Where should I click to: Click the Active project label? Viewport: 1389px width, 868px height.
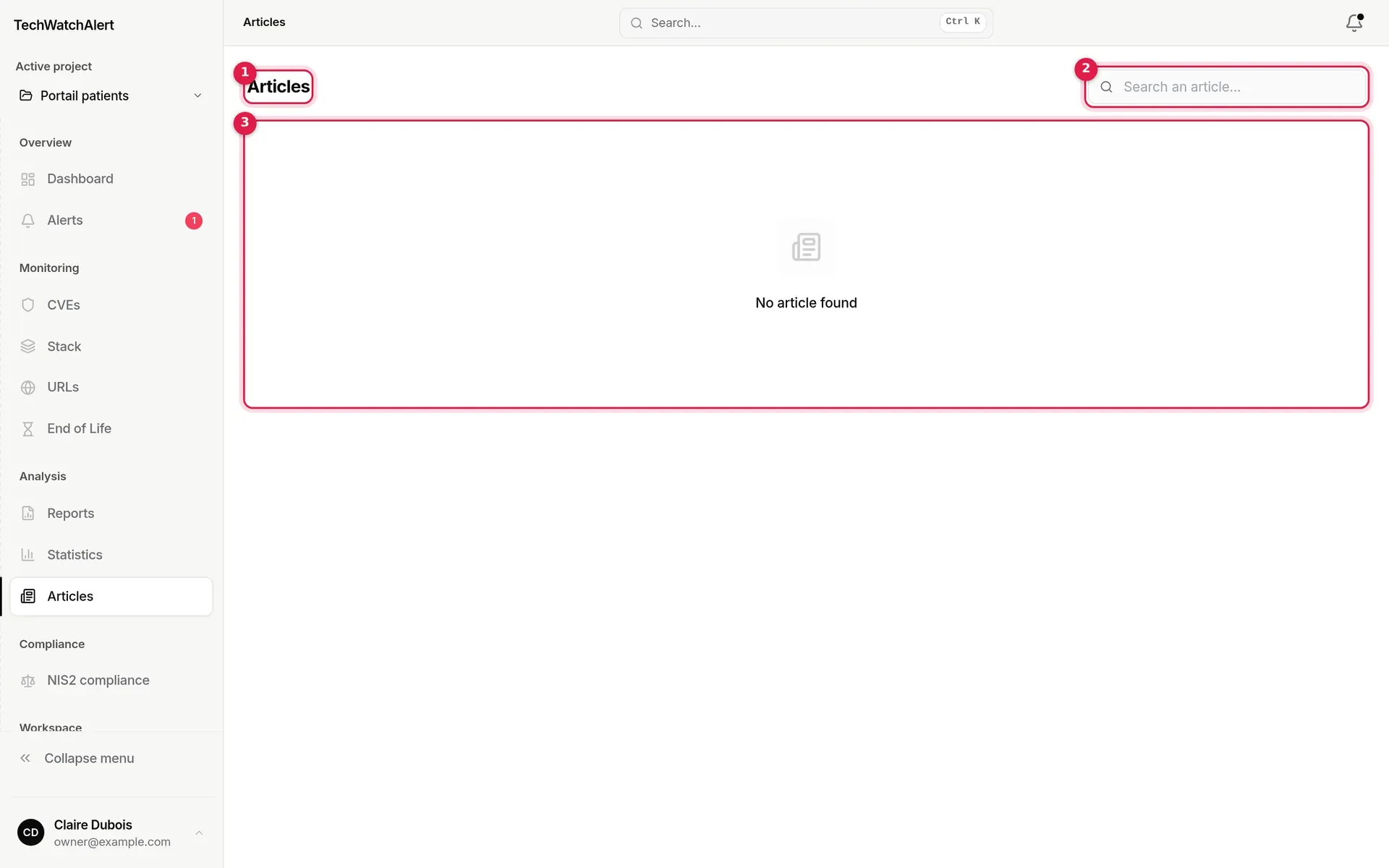click(54, 67)
